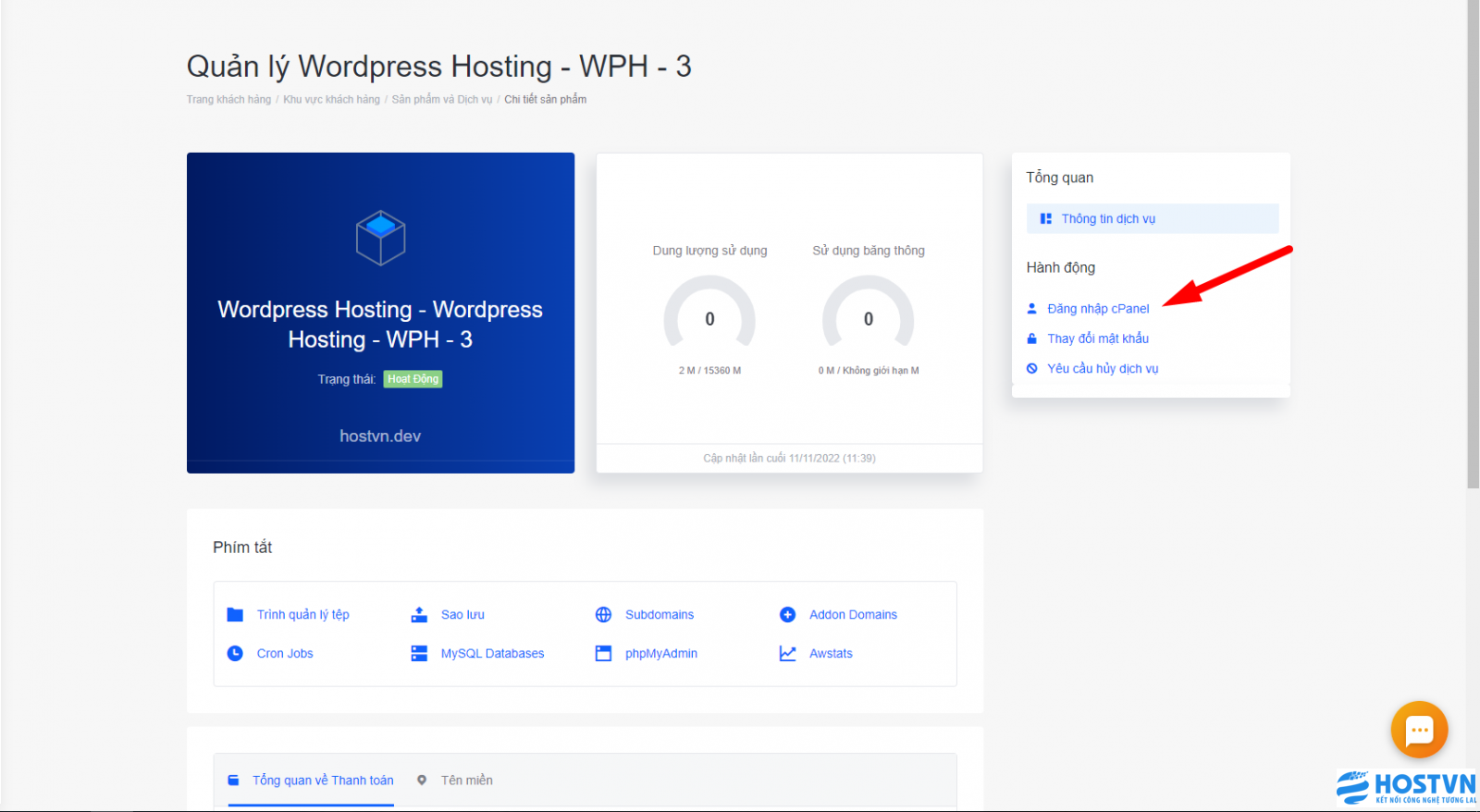The image size is (1480, 812).
Task: Click the cancel icon beside Yêu cầu hủy dịch vụ
Action: (1032, 368)
